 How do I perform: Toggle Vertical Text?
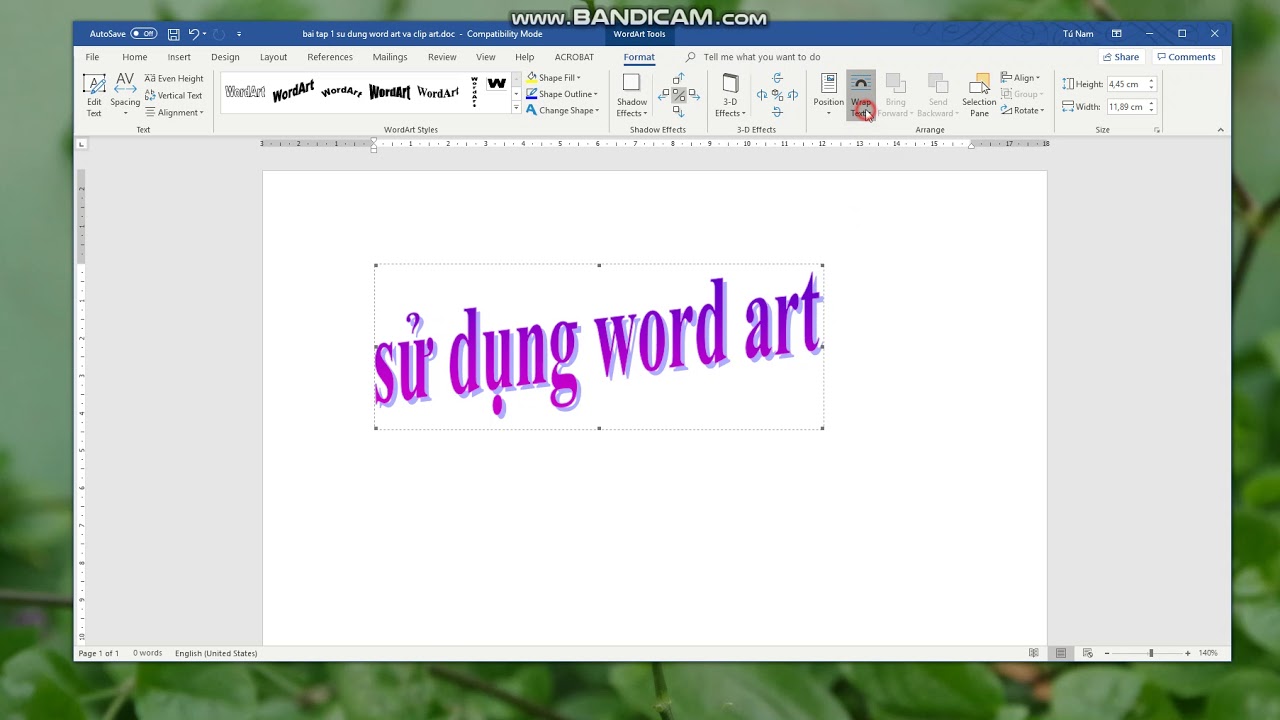tap(174, 95)
